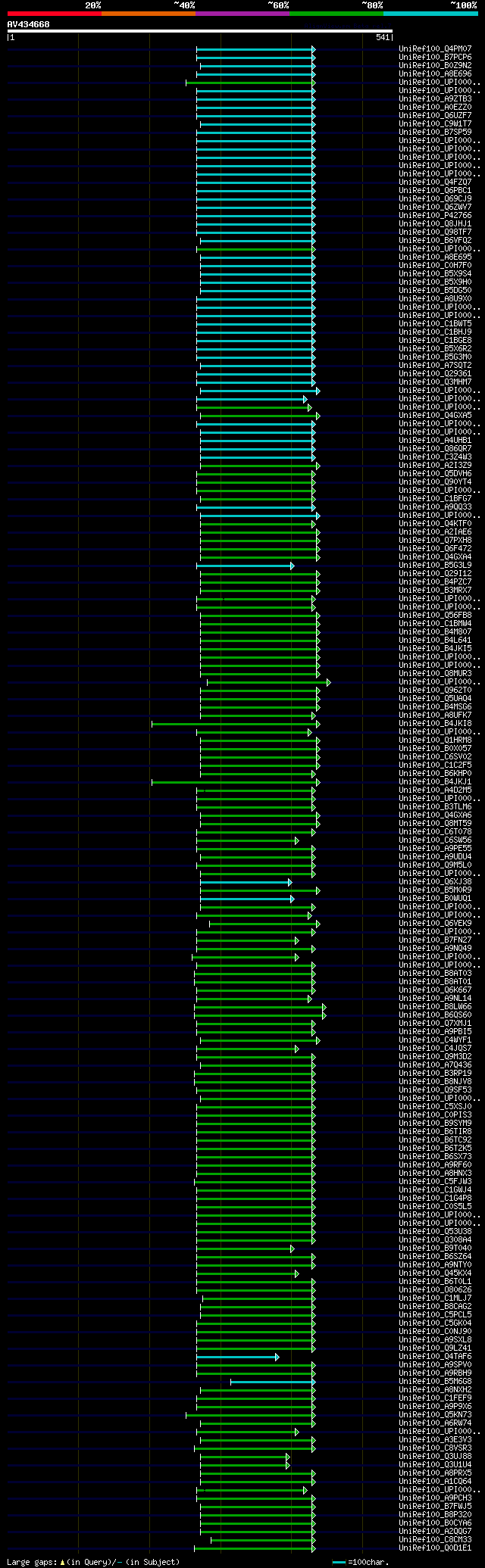Select the UniRef100_Q8MUR3 label
The height and width of the screenshot is (1568, 485).
coord(435,673)
